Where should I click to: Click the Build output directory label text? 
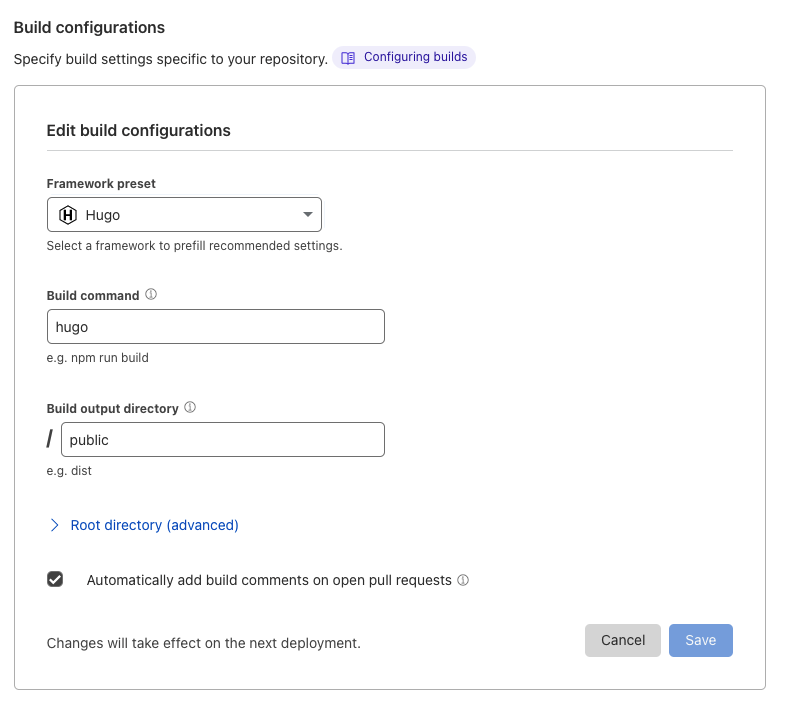113,408
